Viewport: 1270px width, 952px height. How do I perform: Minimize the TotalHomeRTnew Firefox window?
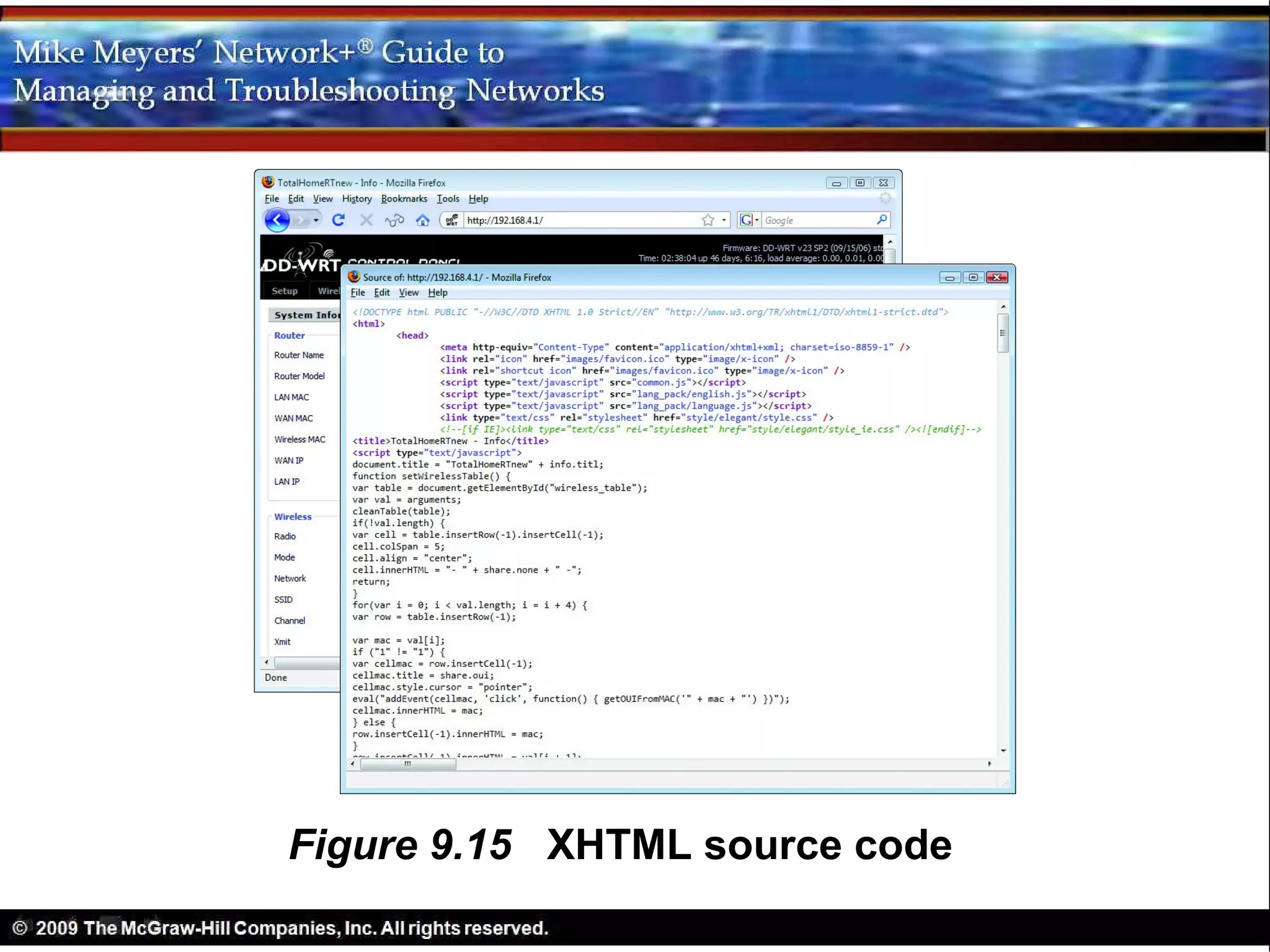pos(837,183)
